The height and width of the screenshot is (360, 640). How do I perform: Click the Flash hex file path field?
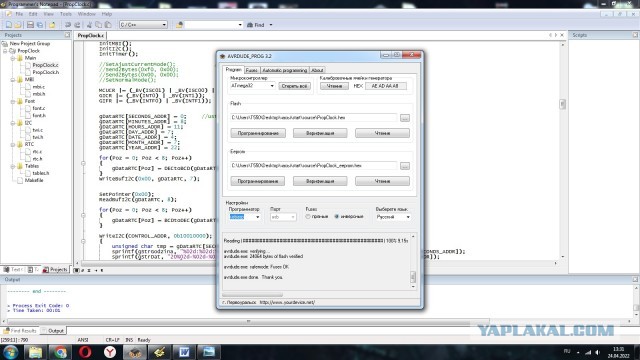(x=313, y=118)
